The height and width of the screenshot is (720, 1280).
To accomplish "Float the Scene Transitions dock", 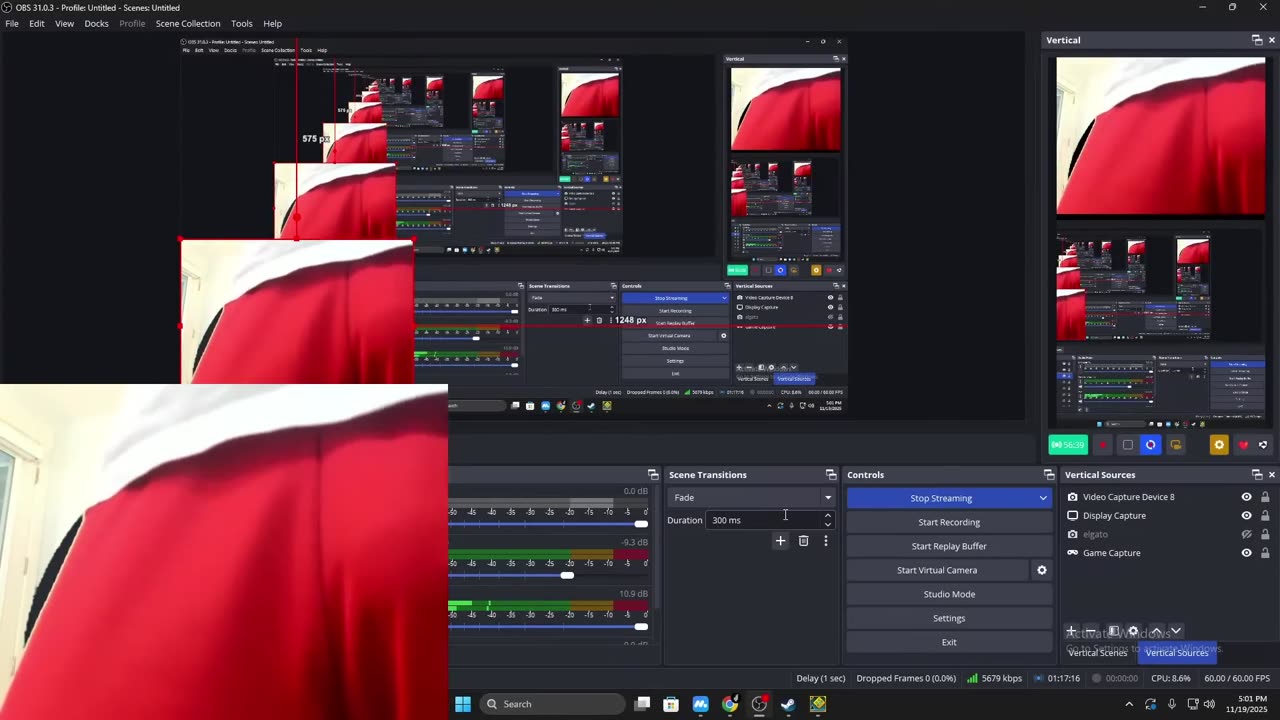I will pos(831,475).
